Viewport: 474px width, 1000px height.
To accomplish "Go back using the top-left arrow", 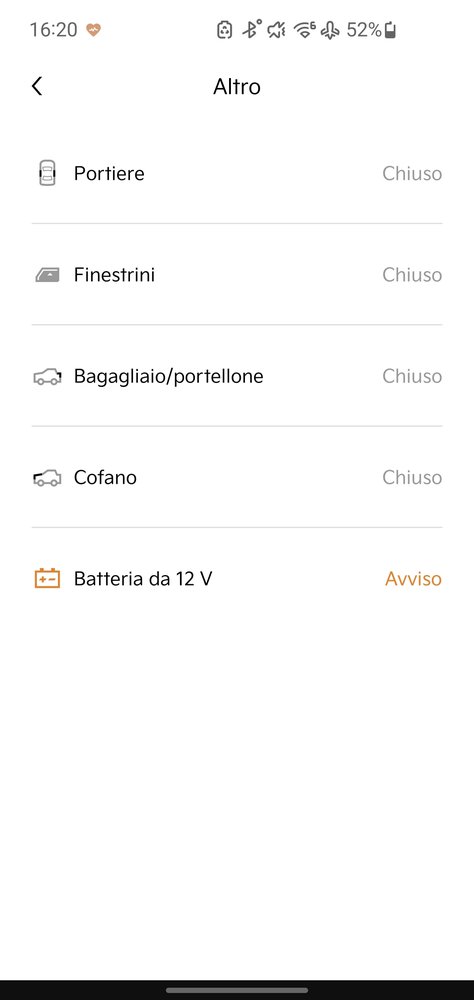I will coord(37,86).
